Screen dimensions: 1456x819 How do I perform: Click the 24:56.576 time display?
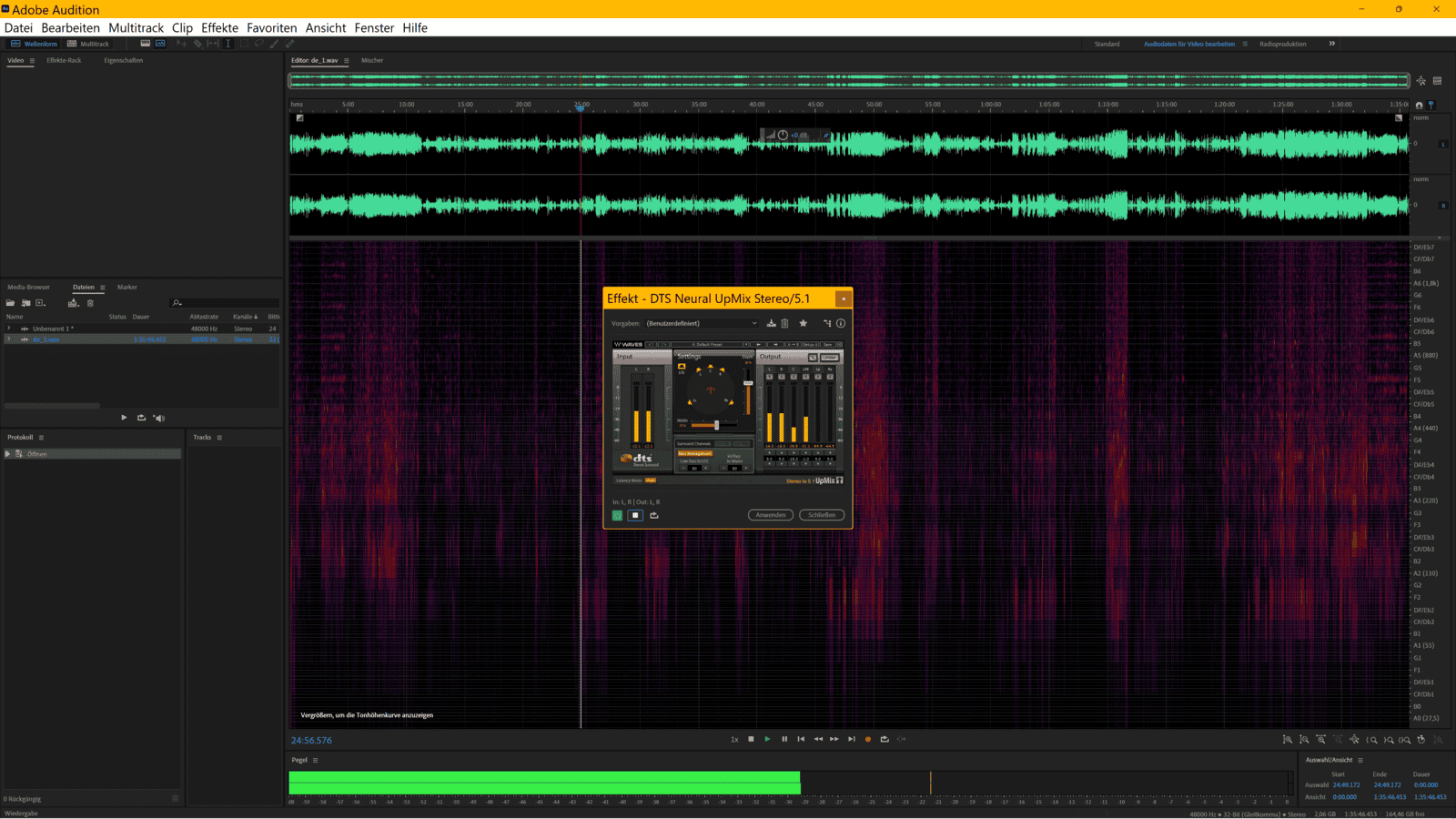pyautogui.click(x=311, y=740)
